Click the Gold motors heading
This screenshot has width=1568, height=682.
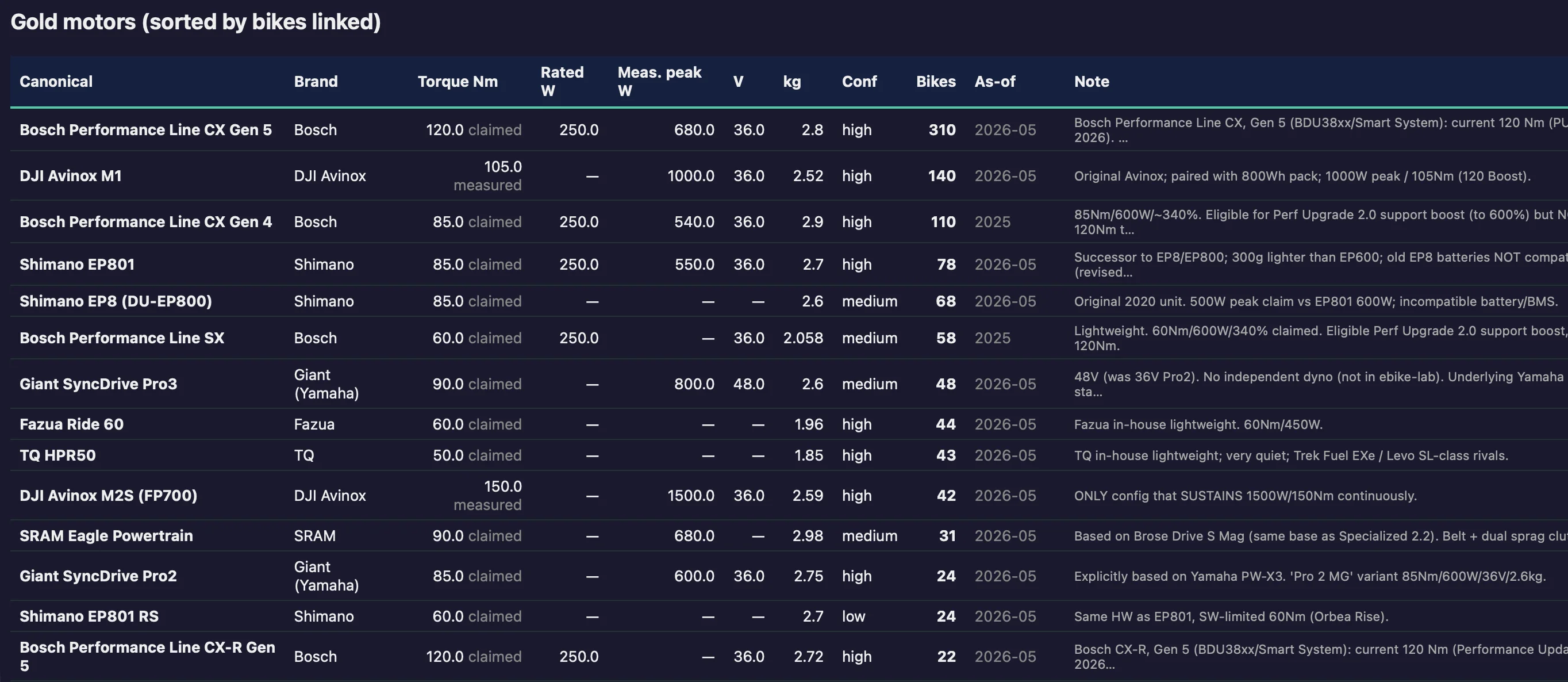(x=195, y=22)
